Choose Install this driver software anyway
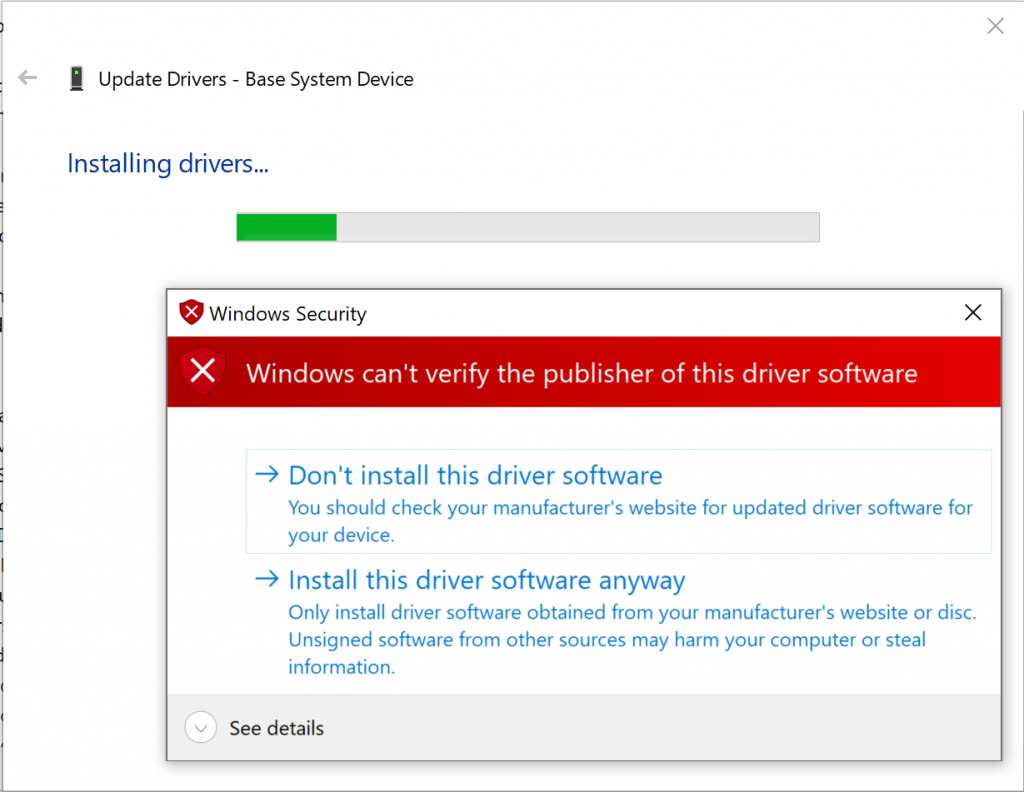 486,580
